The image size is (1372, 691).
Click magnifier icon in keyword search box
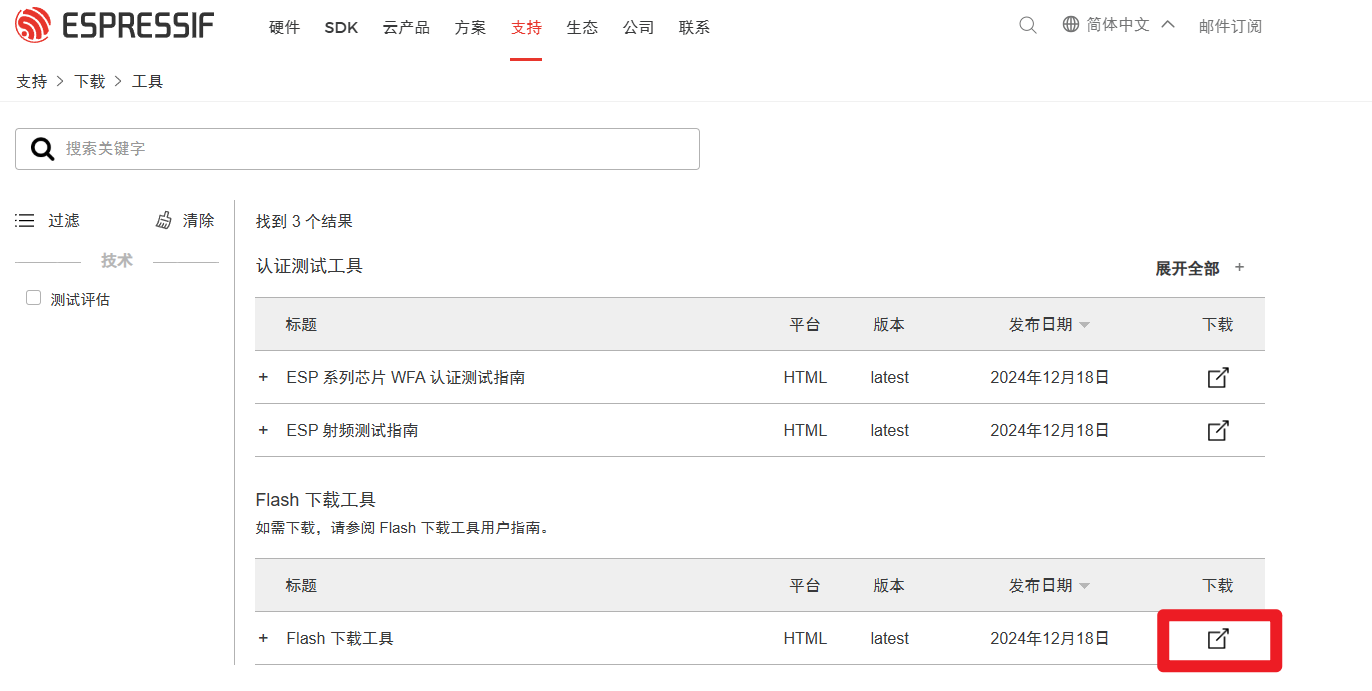43,149
